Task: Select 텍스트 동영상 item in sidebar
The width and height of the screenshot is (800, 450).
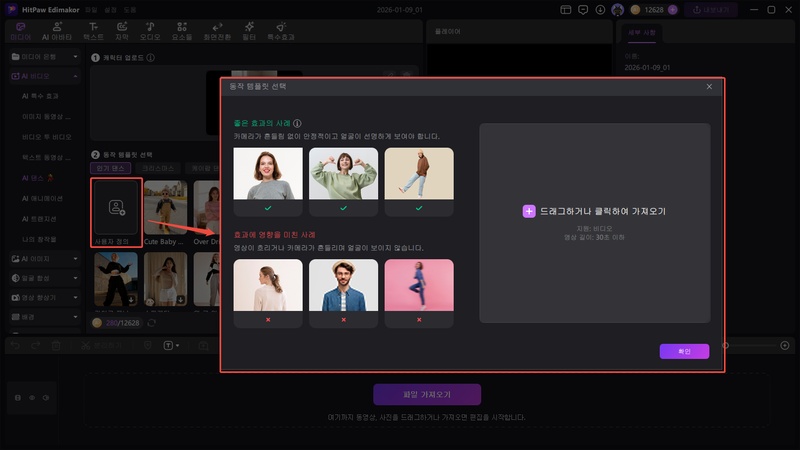Action: (46, 157)
